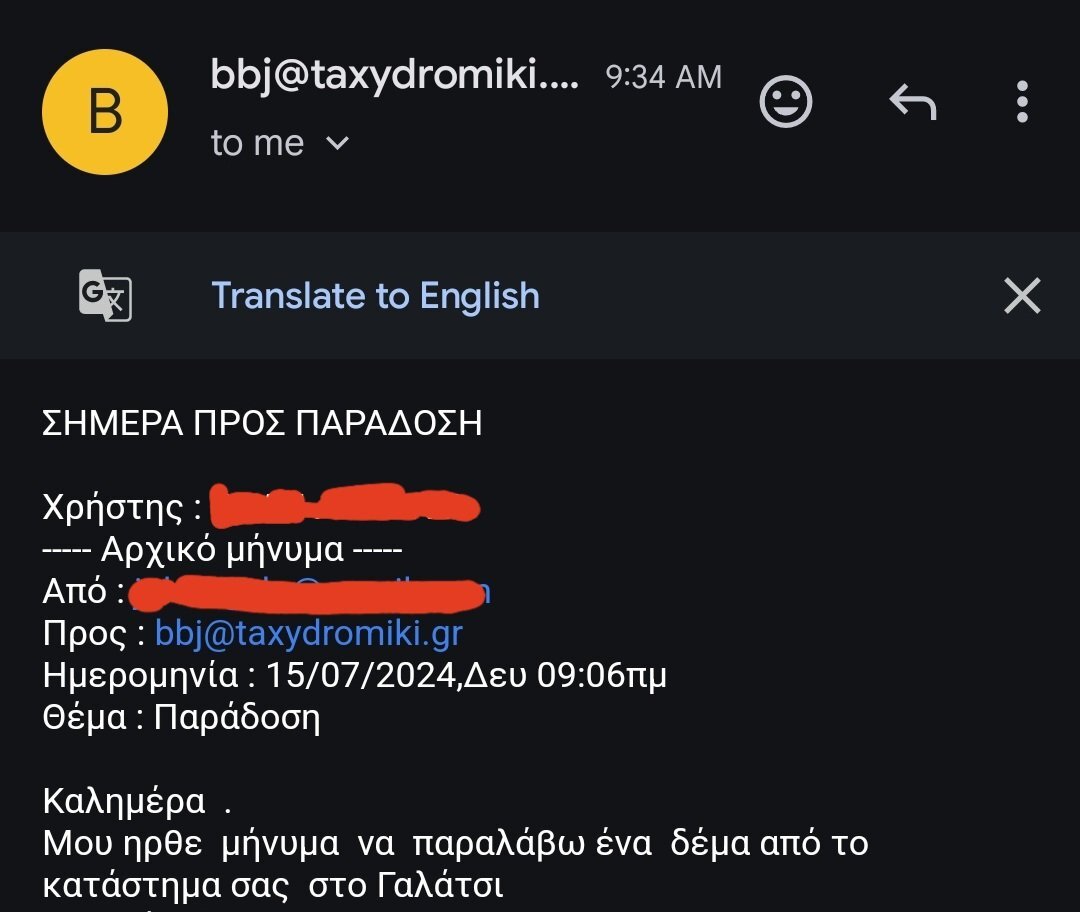Tap sender name bbj@taxydromiki at top

tap(395, 74)
